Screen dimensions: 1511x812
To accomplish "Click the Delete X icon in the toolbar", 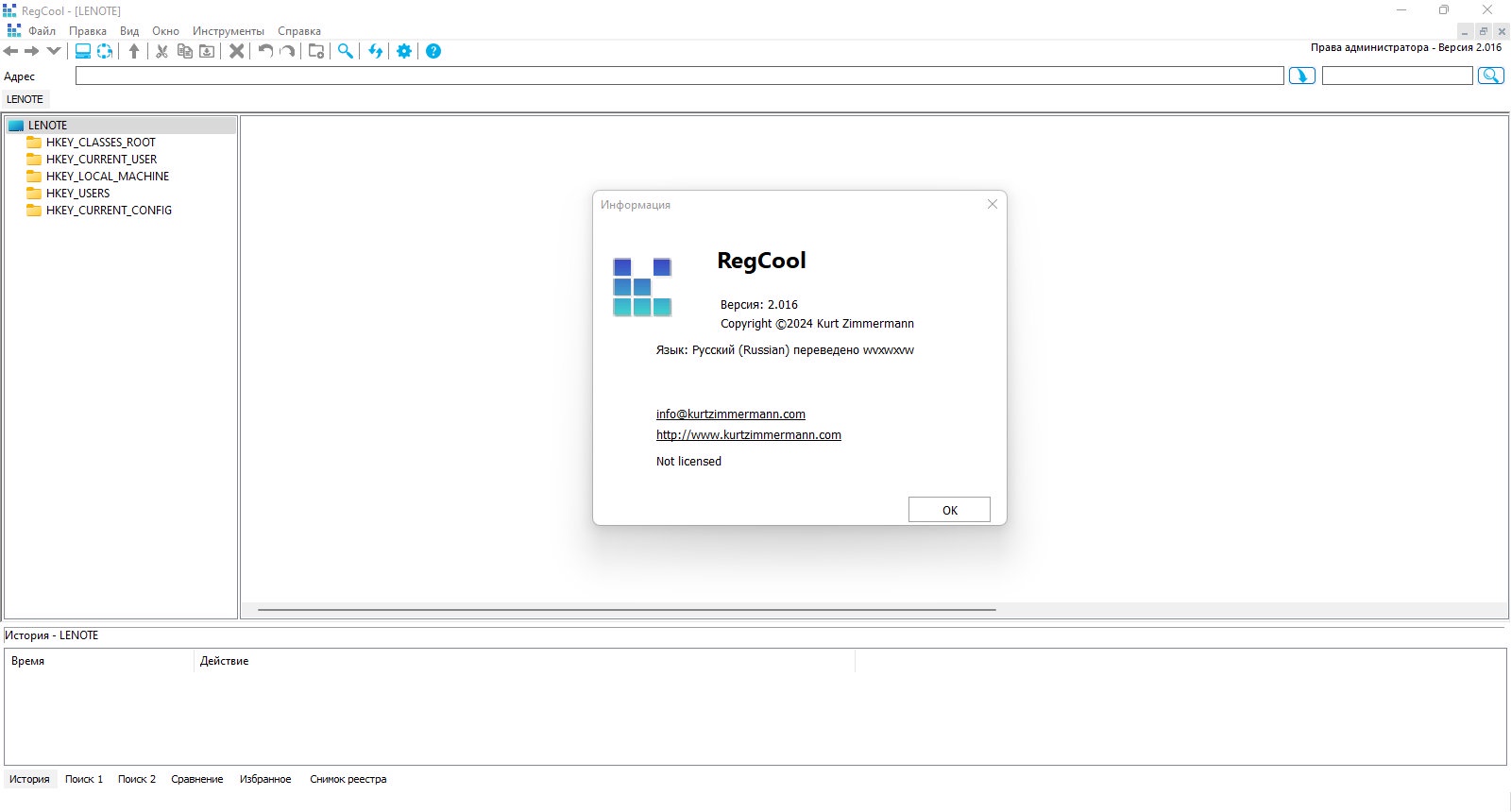I will click(237, 51).
